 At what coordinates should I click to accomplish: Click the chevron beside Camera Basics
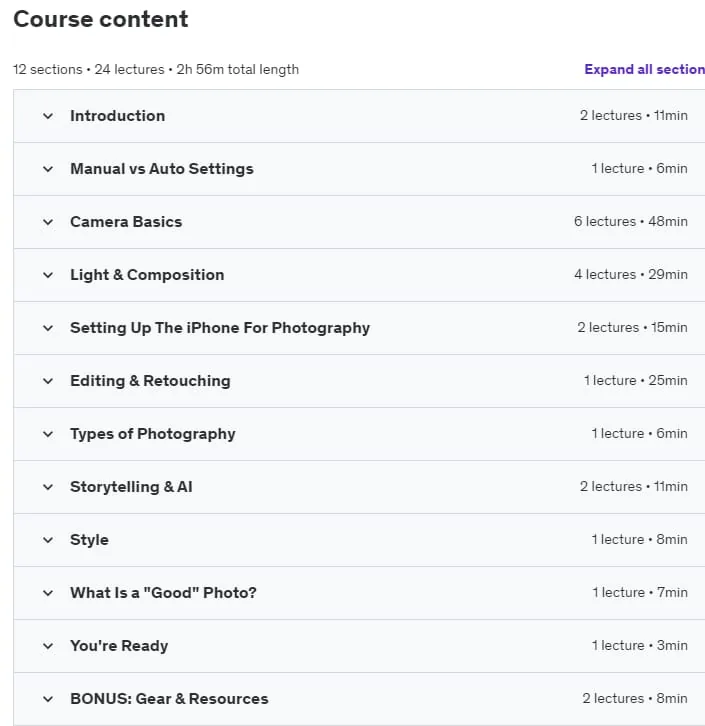point(48,222)
